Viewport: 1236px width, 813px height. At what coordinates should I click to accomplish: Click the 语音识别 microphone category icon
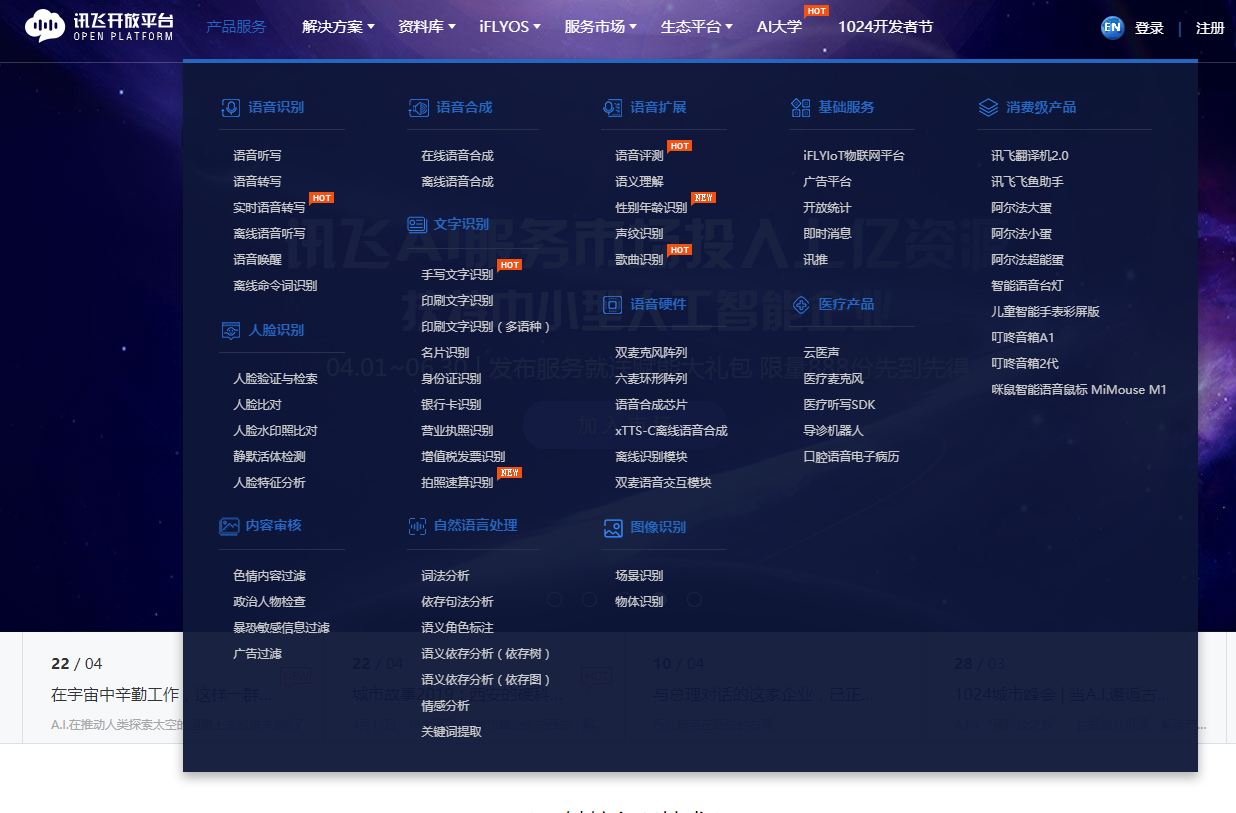point(230,108)
